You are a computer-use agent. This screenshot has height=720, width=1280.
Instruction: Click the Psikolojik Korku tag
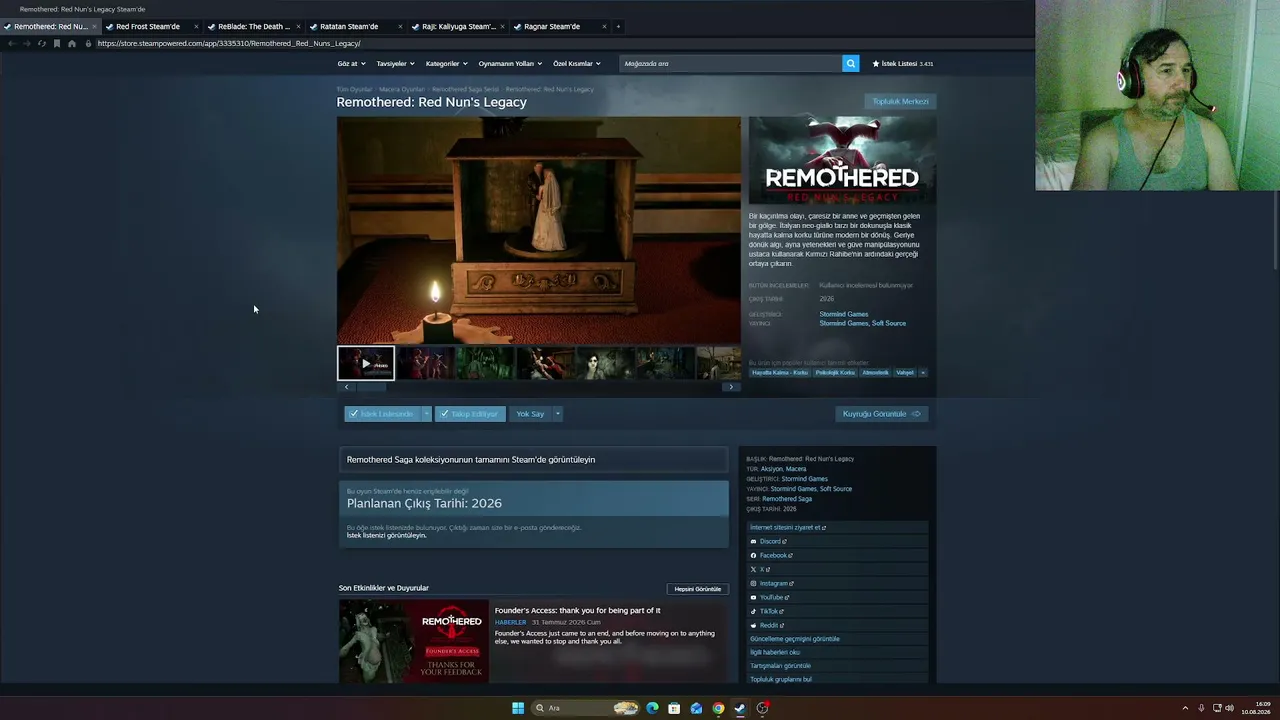(835, 372)
